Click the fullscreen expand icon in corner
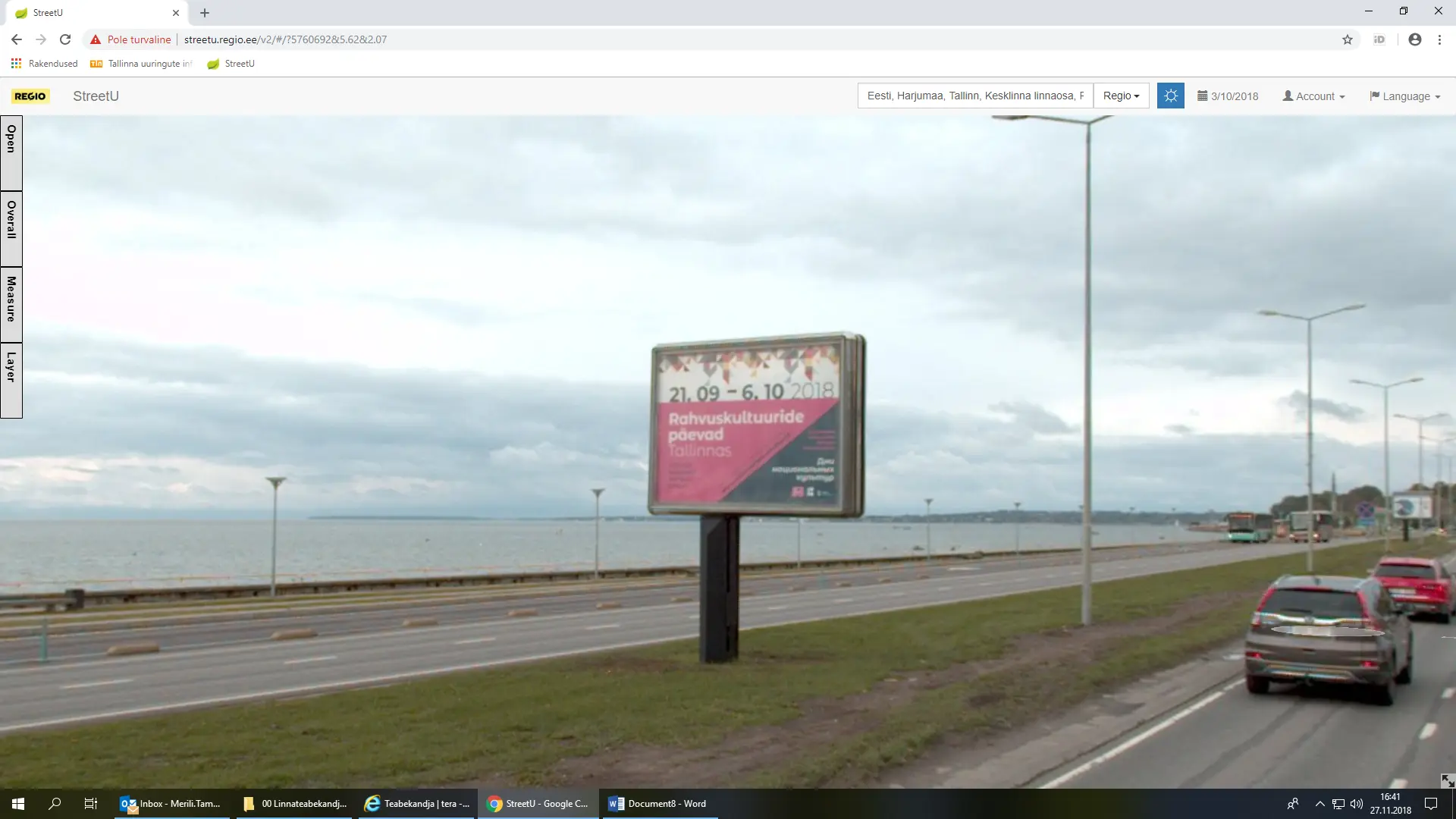 tap(1447, 780)
